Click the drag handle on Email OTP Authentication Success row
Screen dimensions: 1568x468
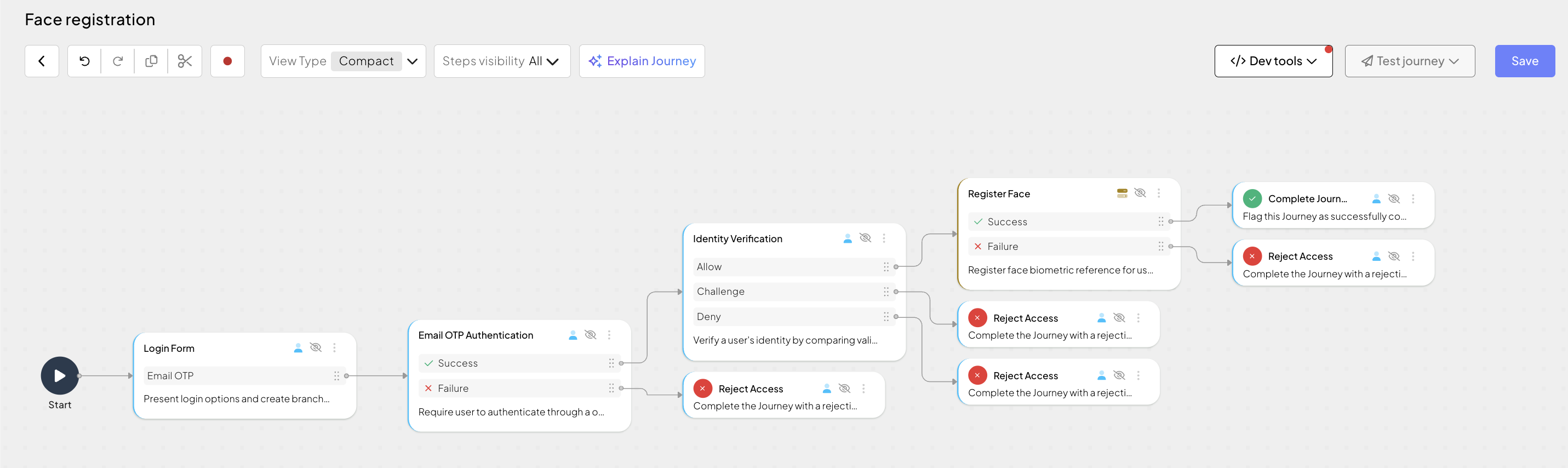[x=611, y=363]
